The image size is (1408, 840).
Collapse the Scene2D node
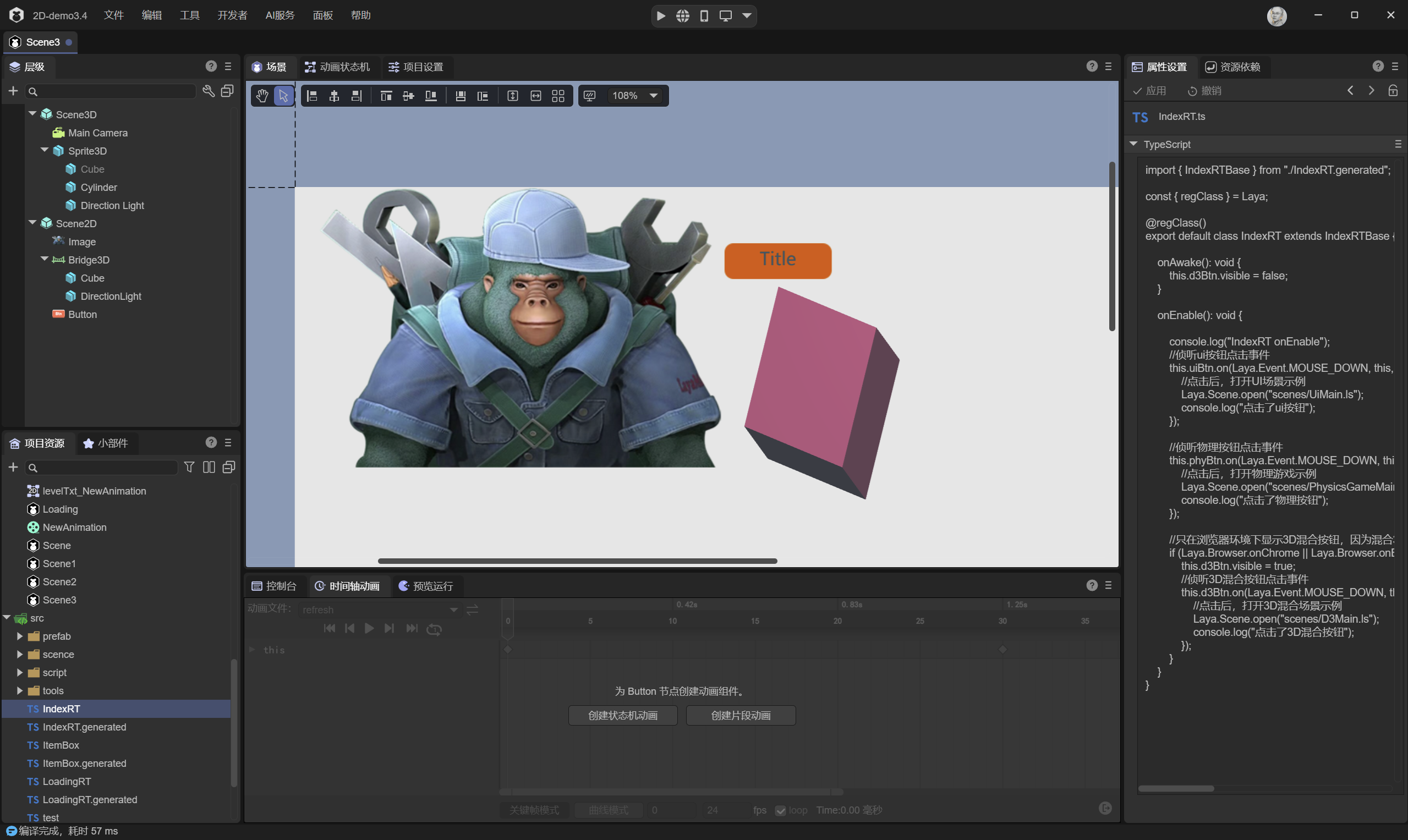[33, 222]
